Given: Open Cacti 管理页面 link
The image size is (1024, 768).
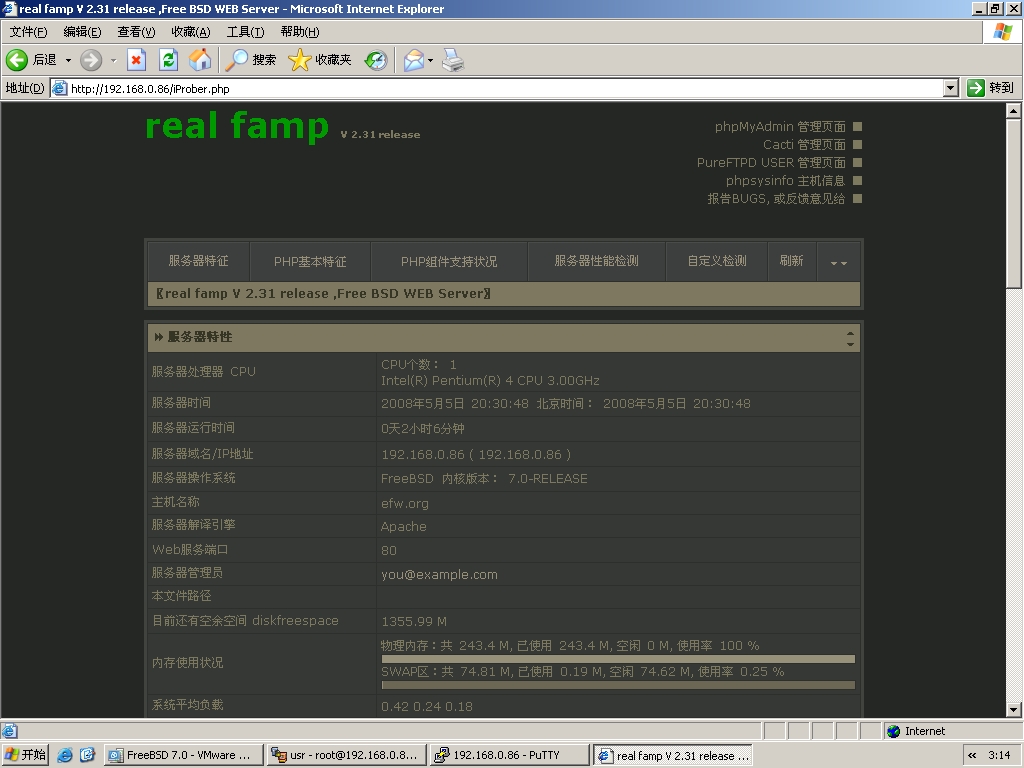Looking at the screenshot, I should [804, 144].
